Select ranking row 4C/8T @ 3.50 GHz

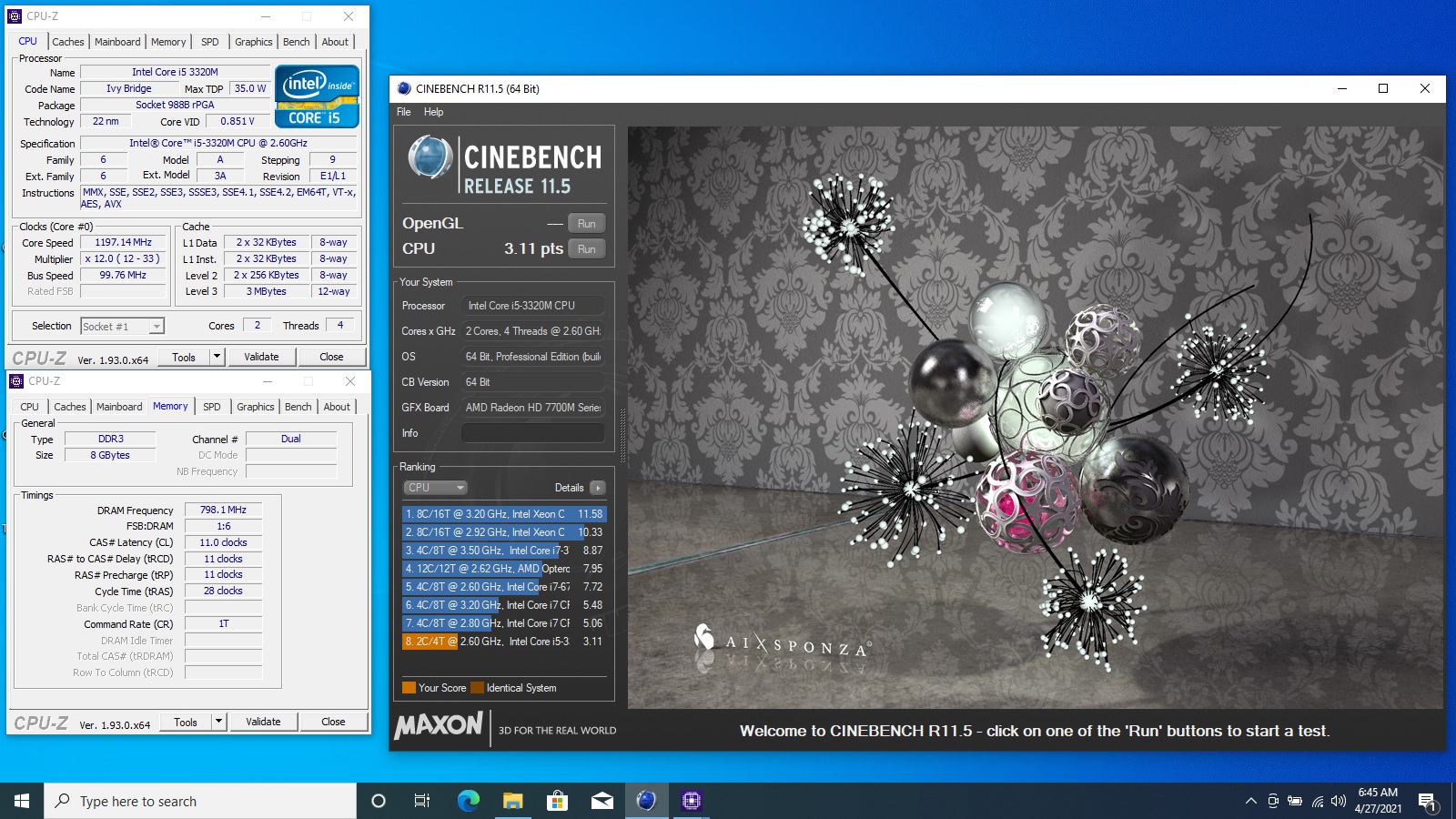click(504, 551)
